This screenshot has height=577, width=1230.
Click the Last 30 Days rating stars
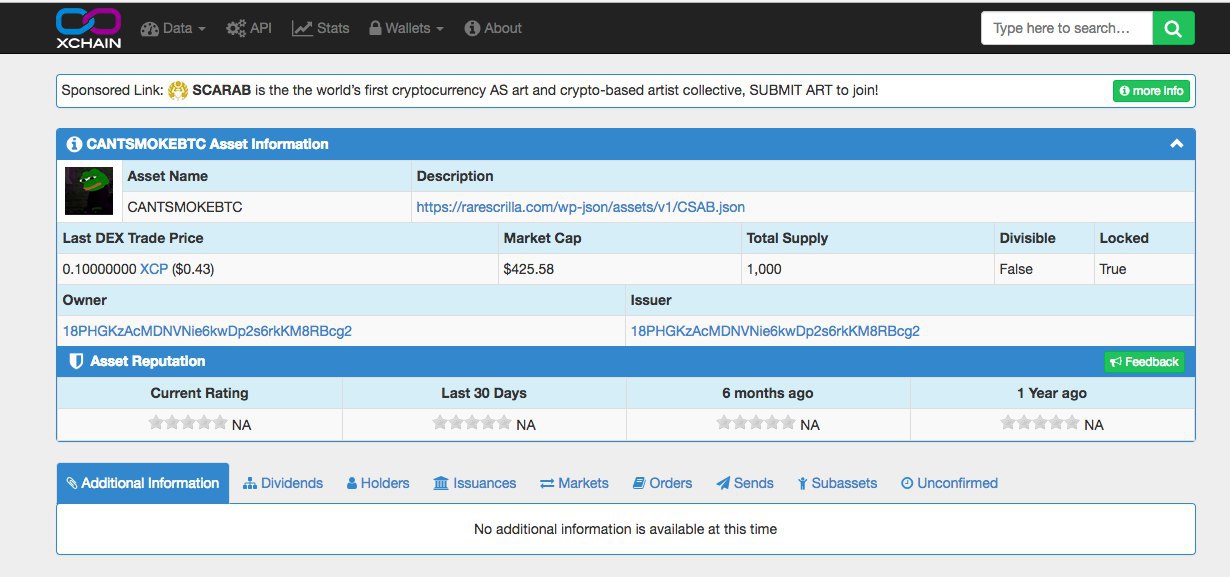pos(472,423)
